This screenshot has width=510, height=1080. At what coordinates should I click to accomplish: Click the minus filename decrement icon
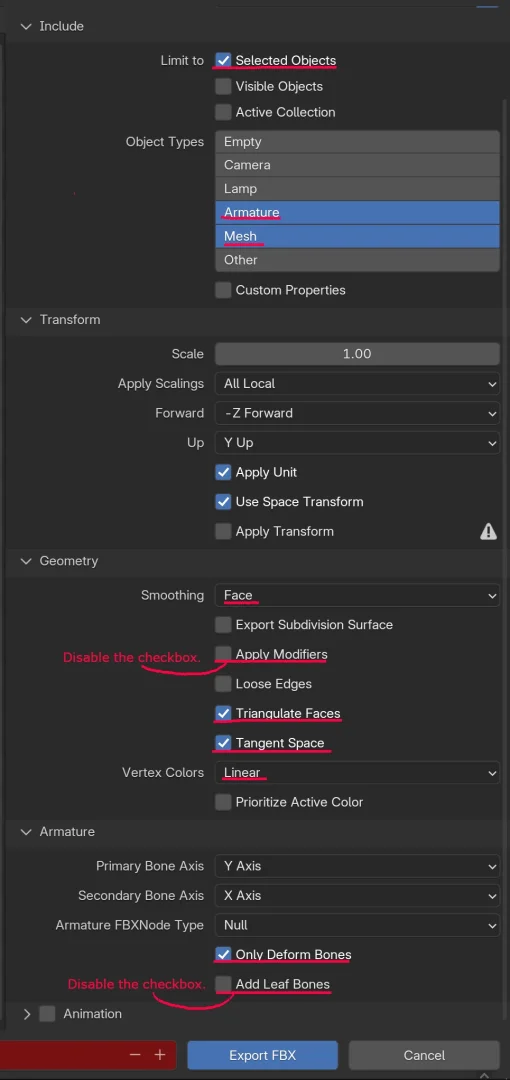tap(135, 1055)
